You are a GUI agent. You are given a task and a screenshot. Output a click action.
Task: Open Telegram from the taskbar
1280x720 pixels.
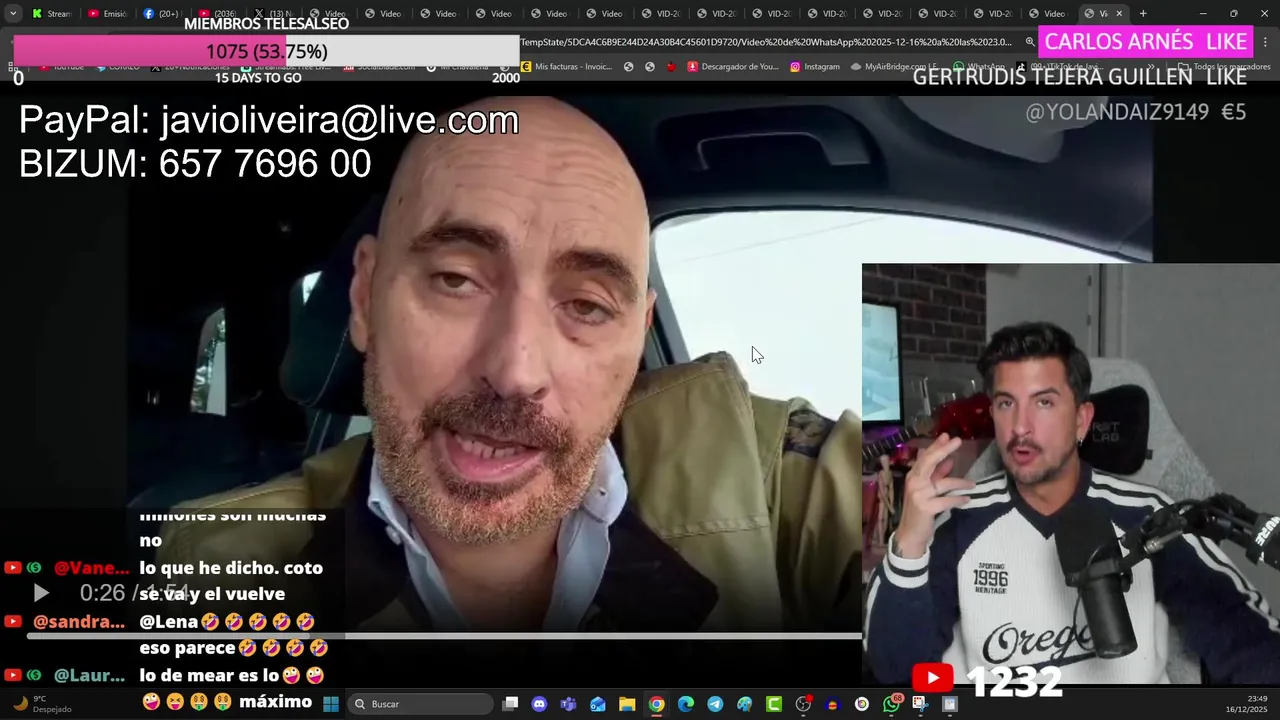pos(715,704)
